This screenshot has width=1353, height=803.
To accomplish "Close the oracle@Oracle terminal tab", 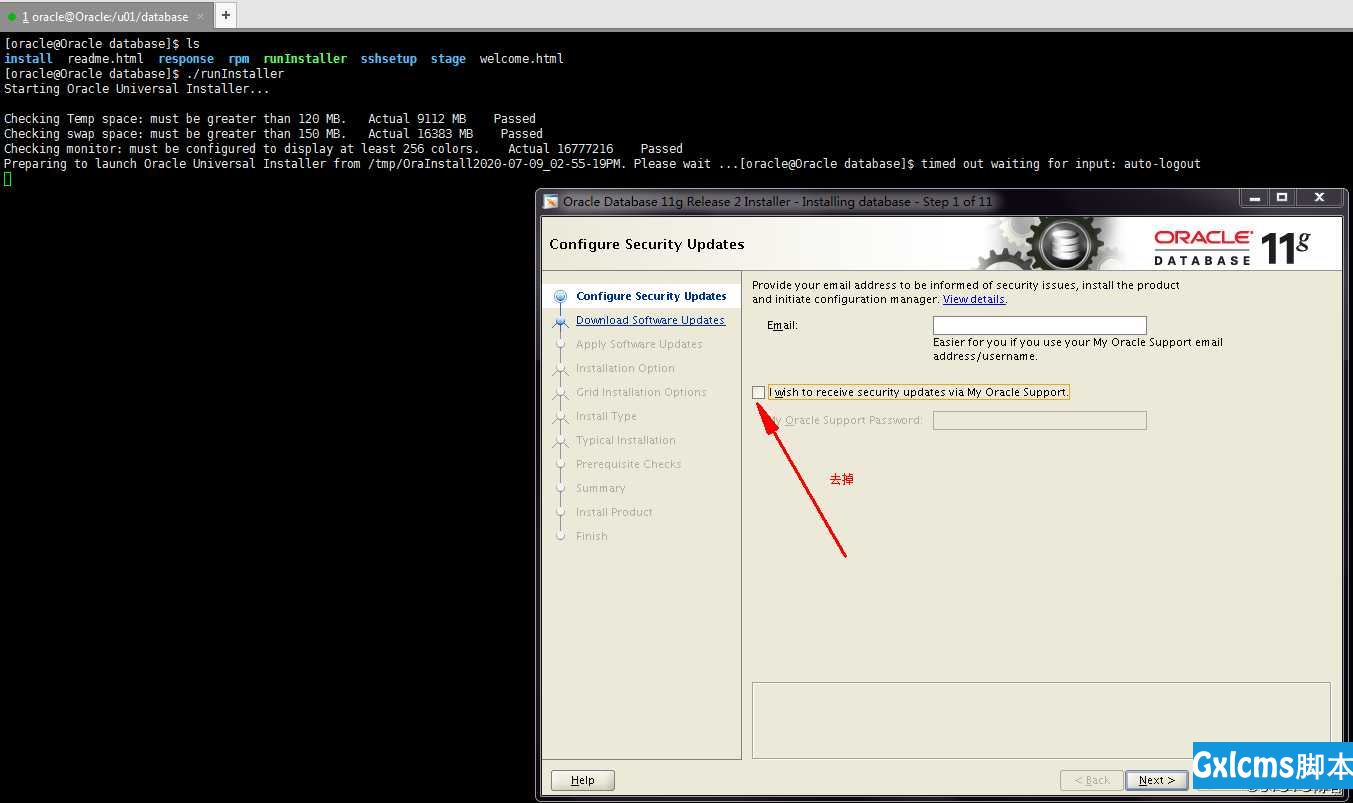I will click(x=200, y=16).
